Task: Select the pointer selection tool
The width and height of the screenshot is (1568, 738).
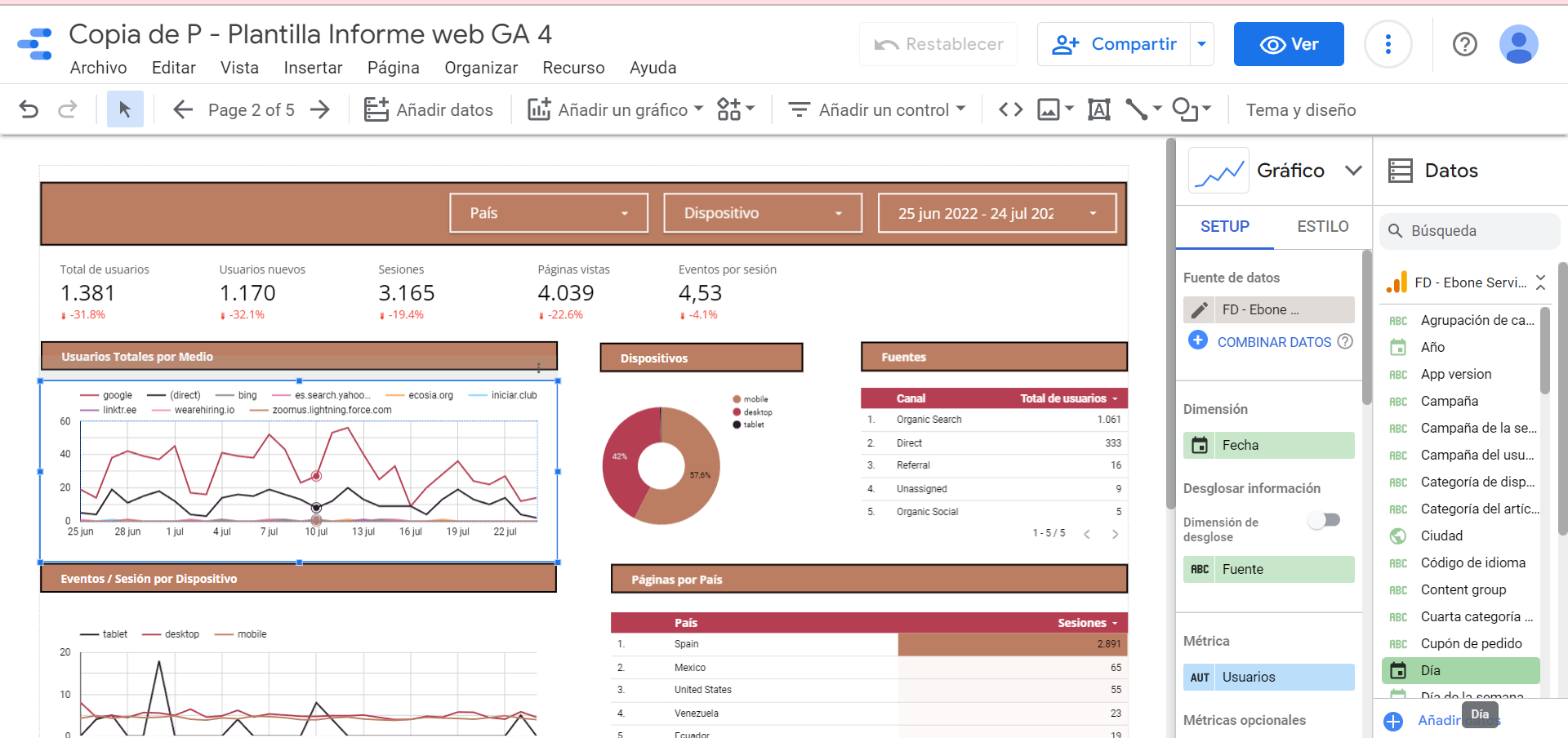Action: [x=125, y=109]
